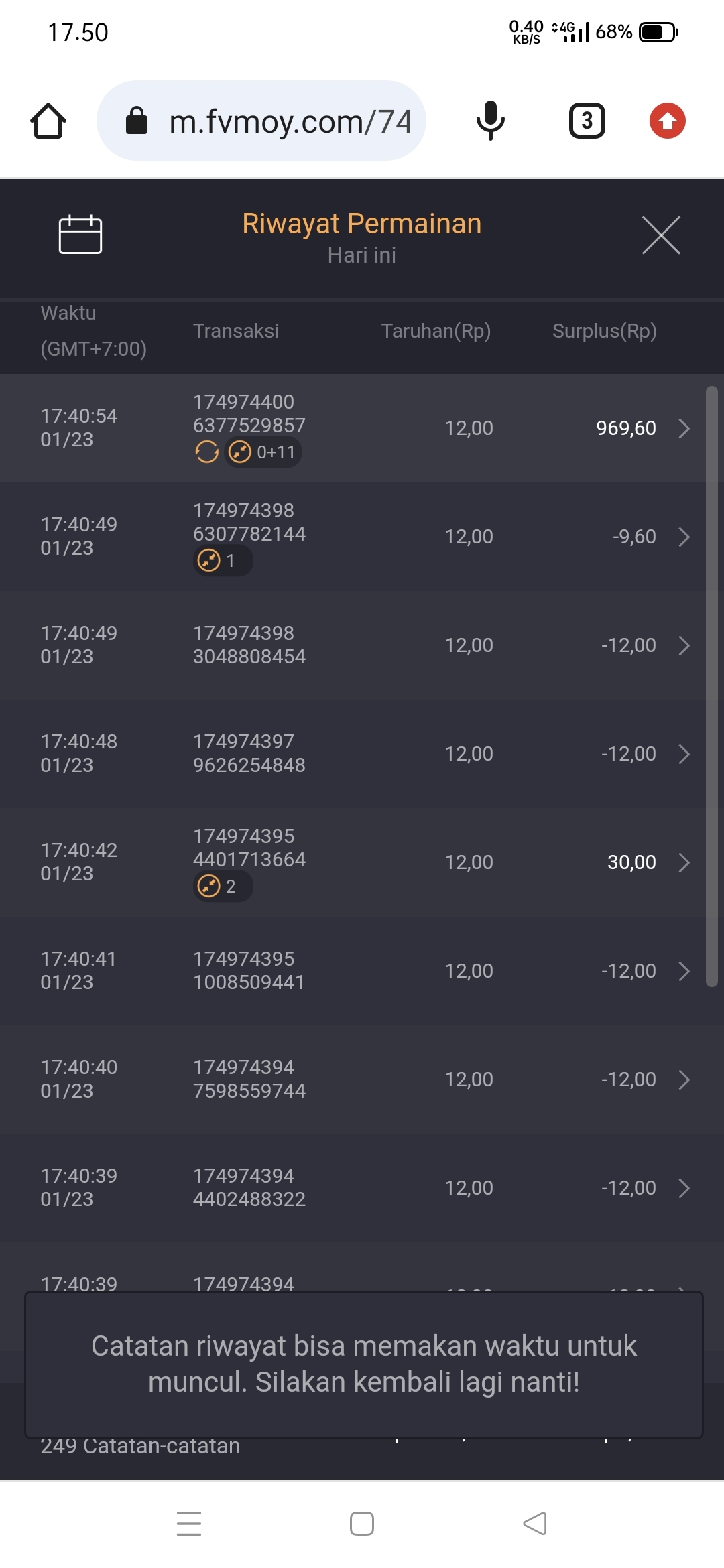Viewport: 724px width, 1568px height.
Task: Close the Riwayat Permainan panel
Action: pyautogui.click(x=661, y=235)
